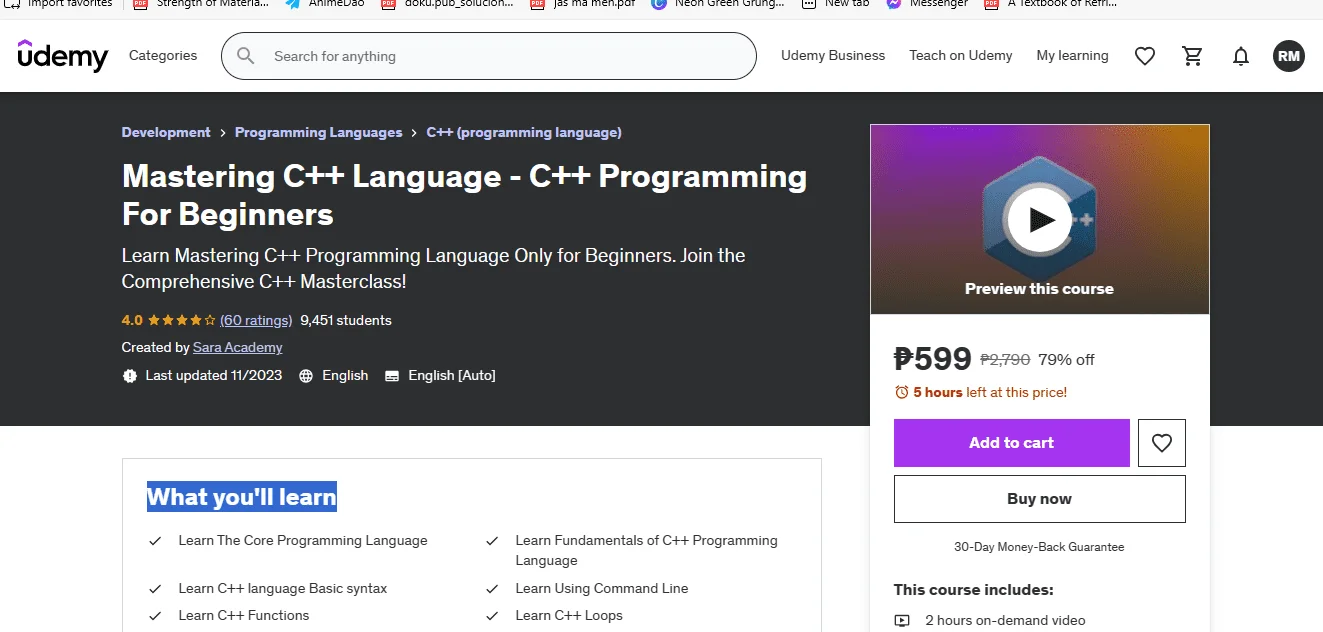The height and width of the screenshot is (632, 1323).
Task: Click the 2 hours on-demand video text
Action: (1005, 621)
